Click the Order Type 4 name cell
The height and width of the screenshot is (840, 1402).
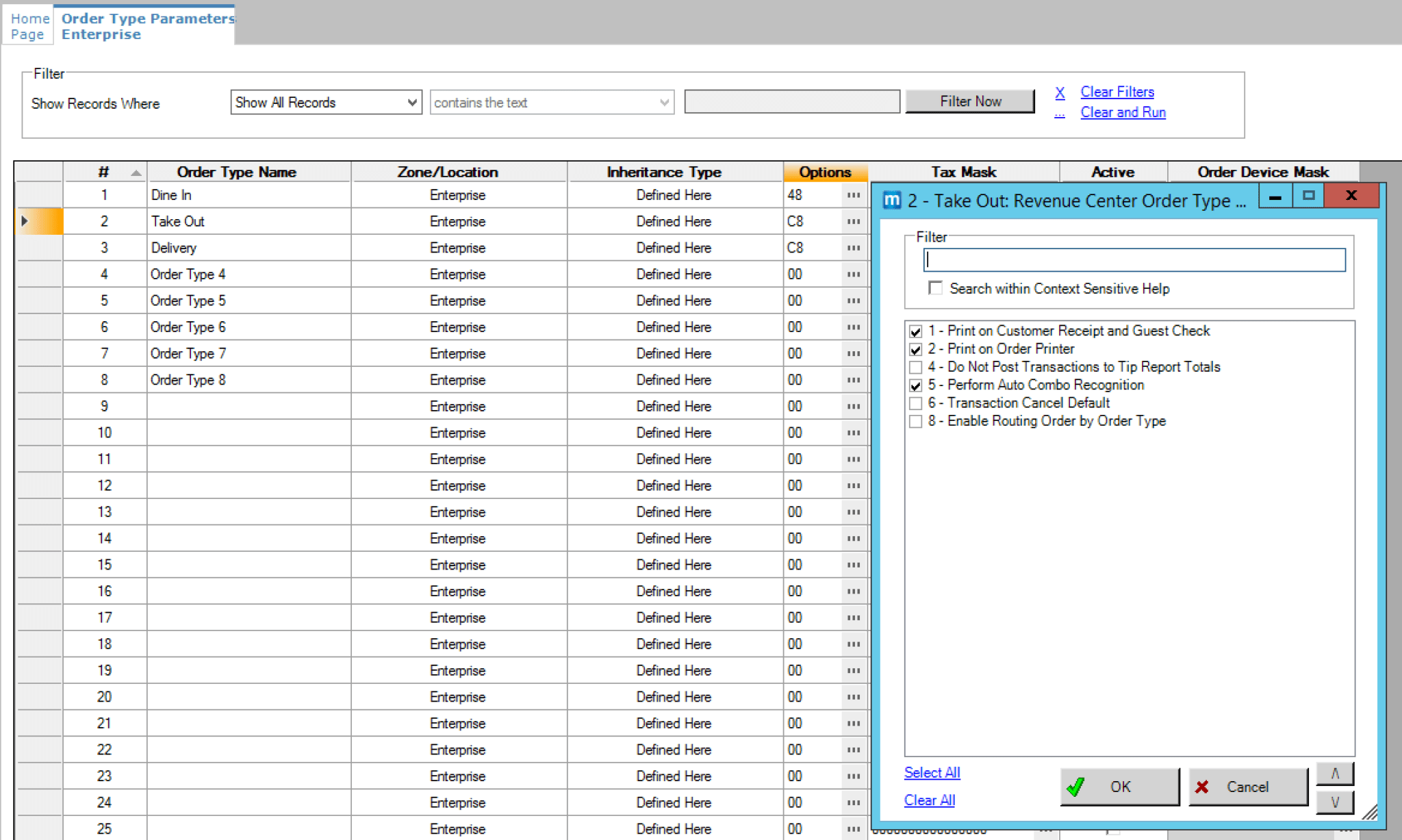(x=249, y=275)
